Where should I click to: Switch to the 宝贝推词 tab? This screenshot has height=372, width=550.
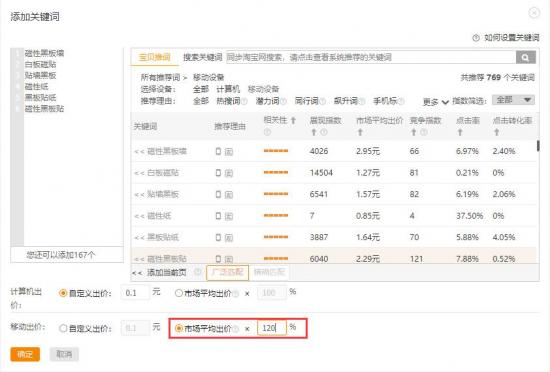[155, 57]
